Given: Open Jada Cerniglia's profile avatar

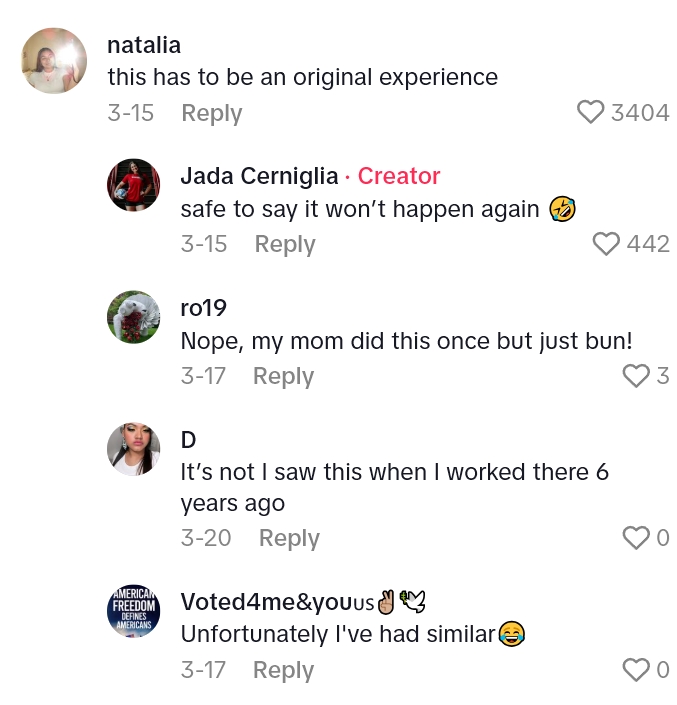Looking at the screenshot, I should pyautogui.click(x=133, y=185).
